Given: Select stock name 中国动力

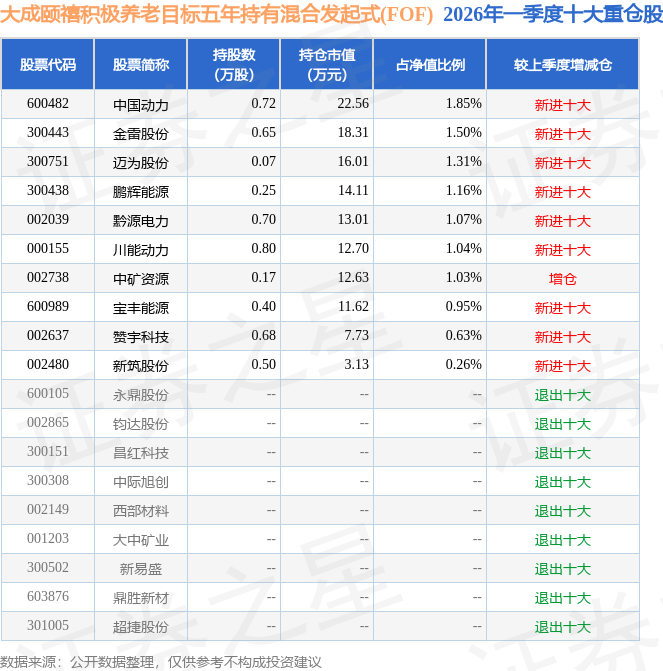Looking at the screenshot, I should point(140,105).
